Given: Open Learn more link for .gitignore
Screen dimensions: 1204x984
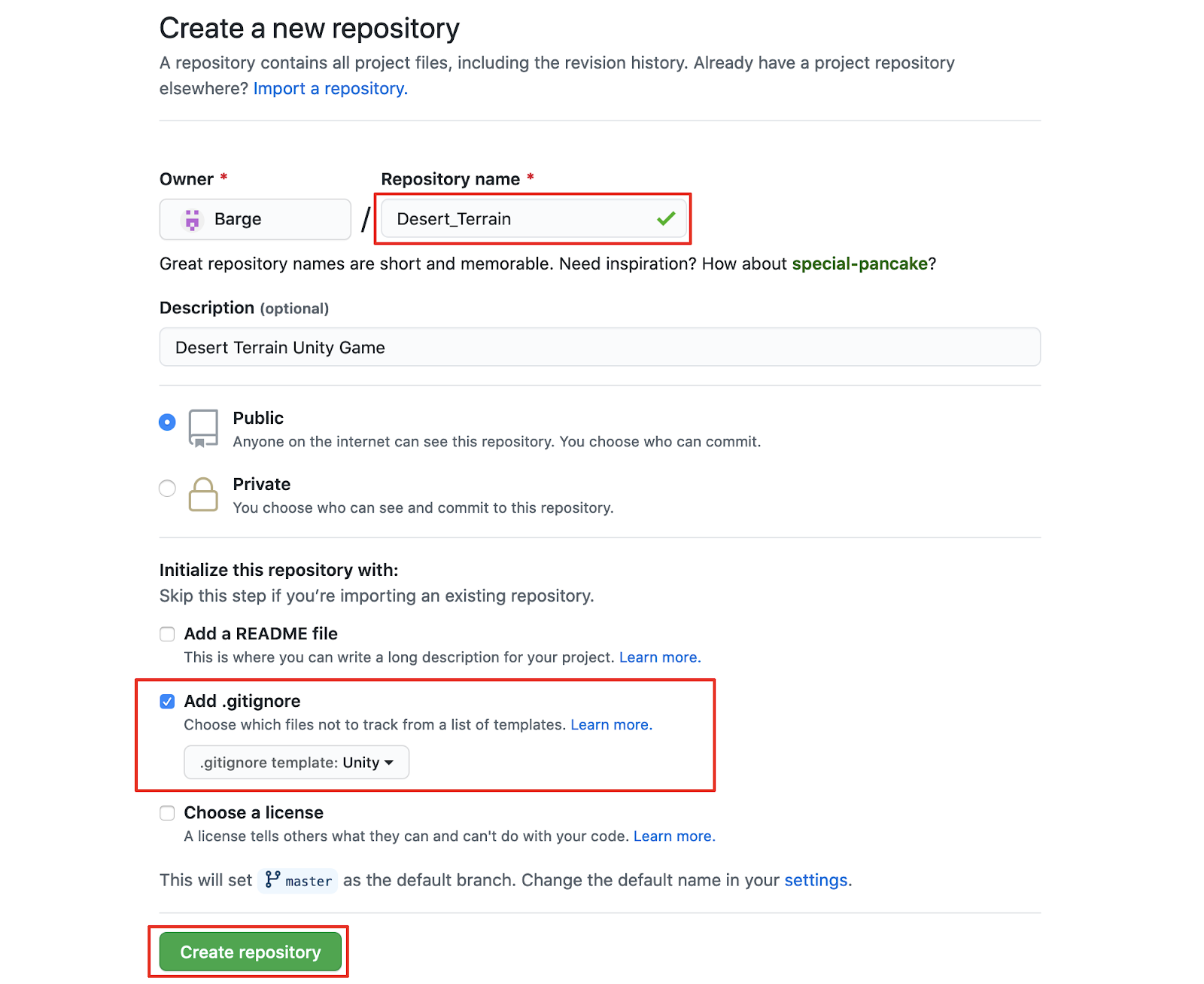Looking at the screenshot, I should 611,725.
